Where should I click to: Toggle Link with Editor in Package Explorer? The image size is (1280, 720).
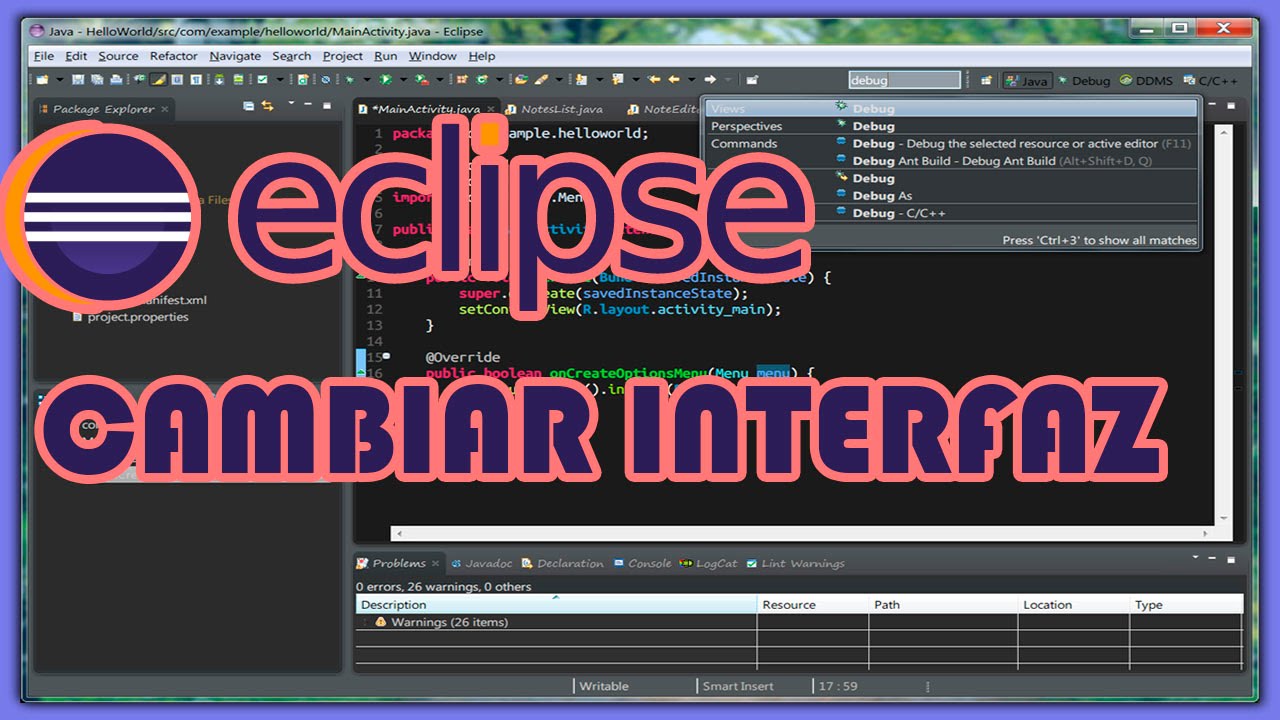click(267, 105)
